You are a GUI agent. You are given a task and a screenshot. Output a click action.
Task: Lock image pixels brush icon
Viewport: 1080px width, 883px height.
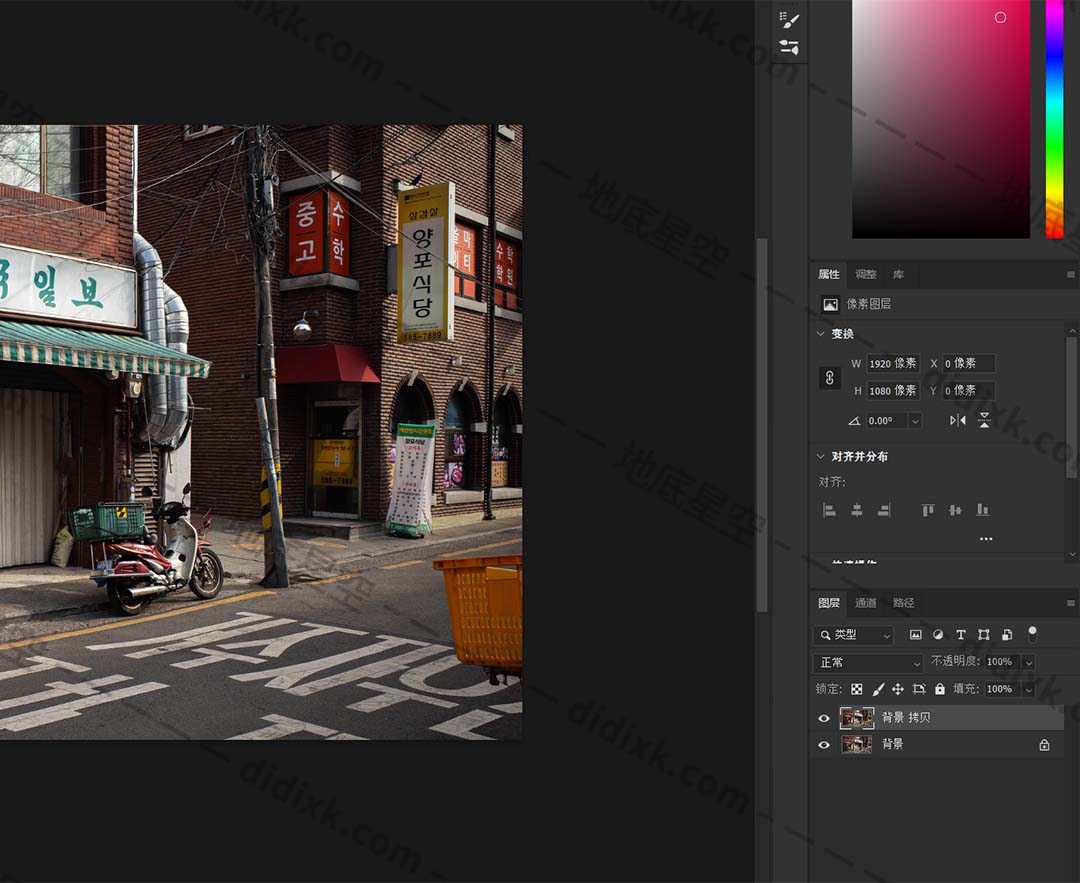(878, 689)
